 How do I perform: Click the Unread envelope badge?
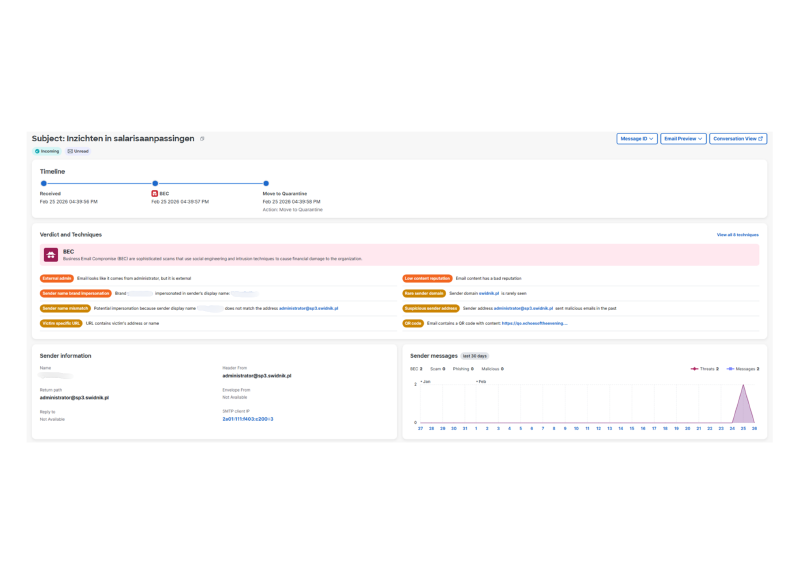(78, 151)
